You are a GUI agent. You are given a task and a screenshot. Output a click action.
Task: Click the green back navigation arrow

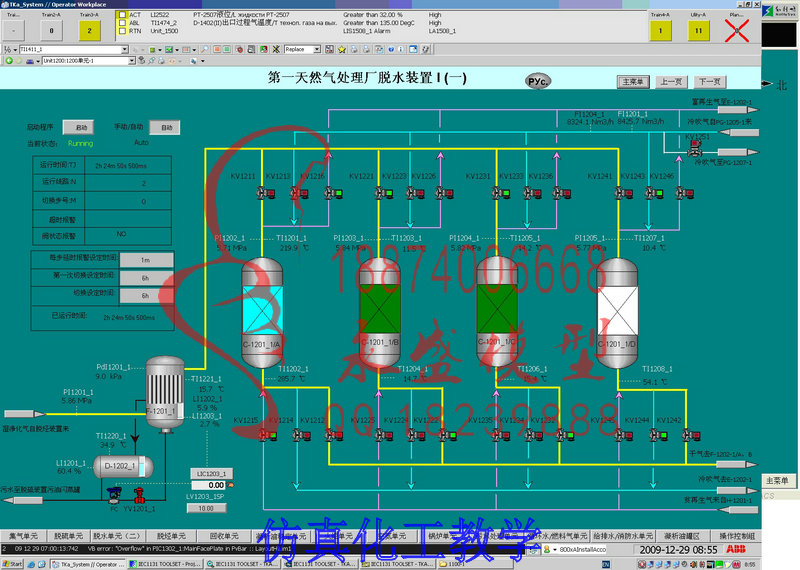pos(9,61)
